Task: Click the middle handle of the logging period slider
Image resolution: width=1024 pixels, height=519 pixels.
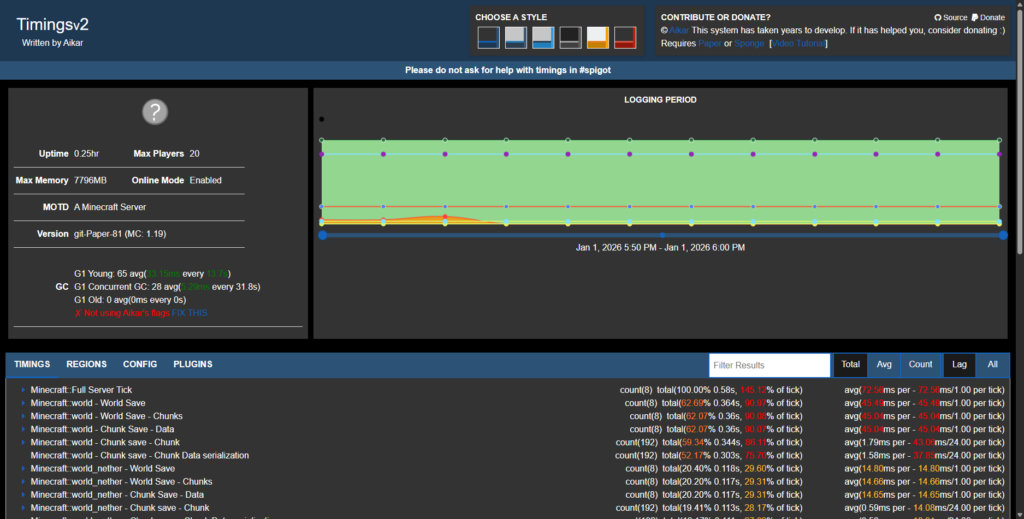Action: (x=662, y=235)
